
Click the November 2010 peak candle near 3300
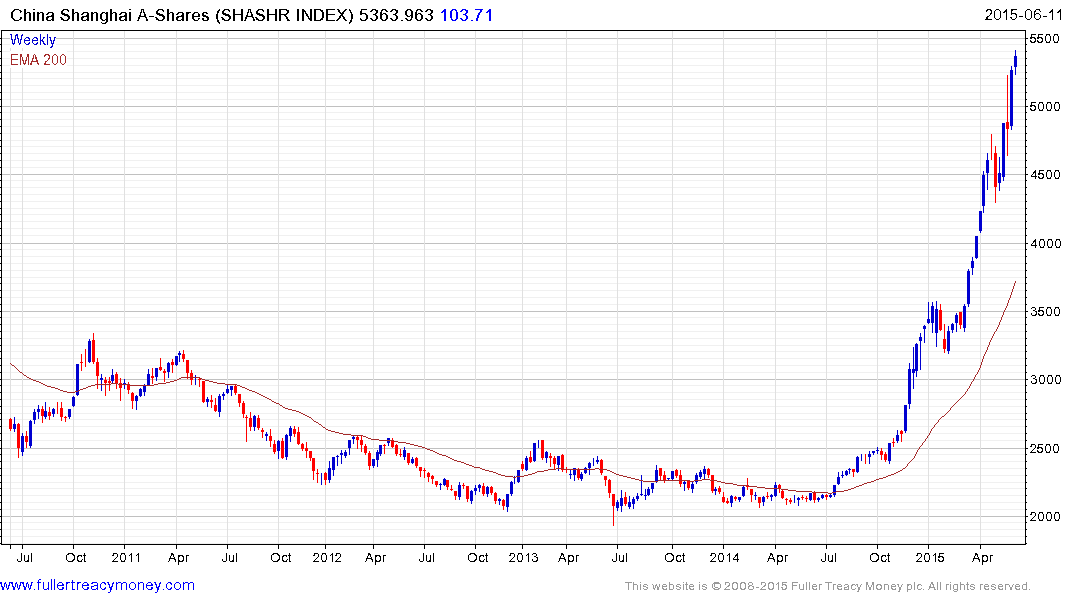click(x=93, y=348)
